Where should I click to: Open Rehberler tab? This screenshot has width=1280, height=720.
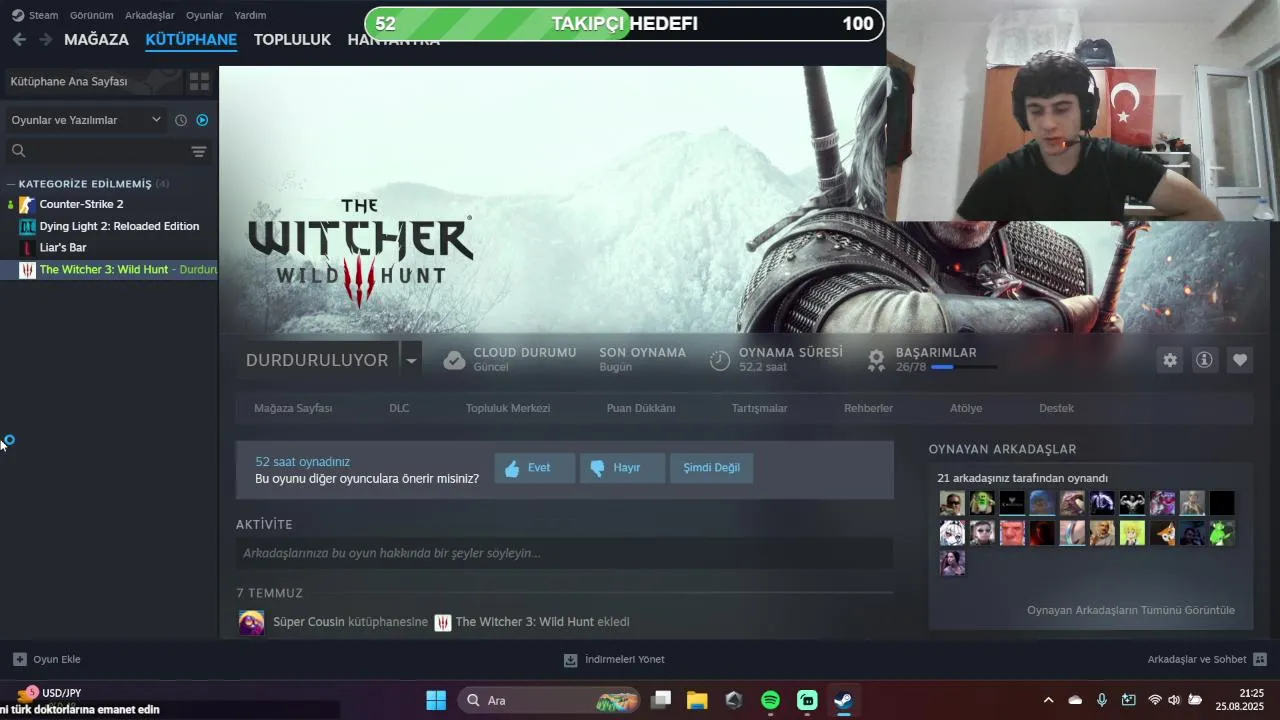[868, 408]
